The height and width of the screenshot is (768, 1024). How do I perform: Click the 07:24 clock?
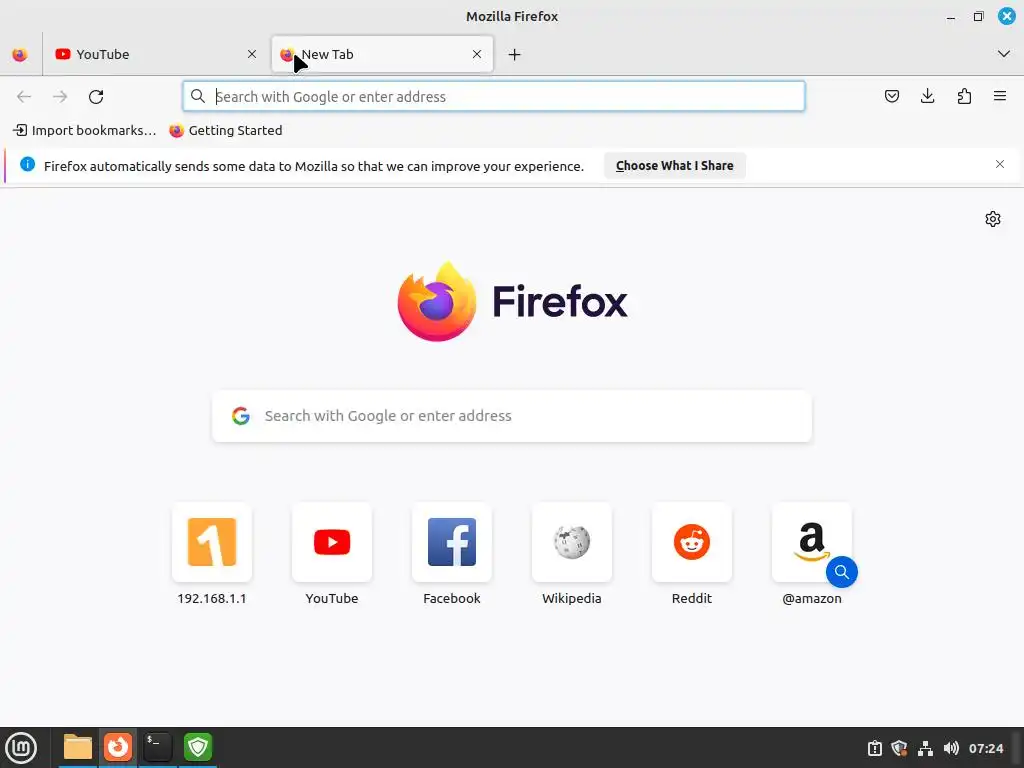pyautogui.click(x=986, y=748)
